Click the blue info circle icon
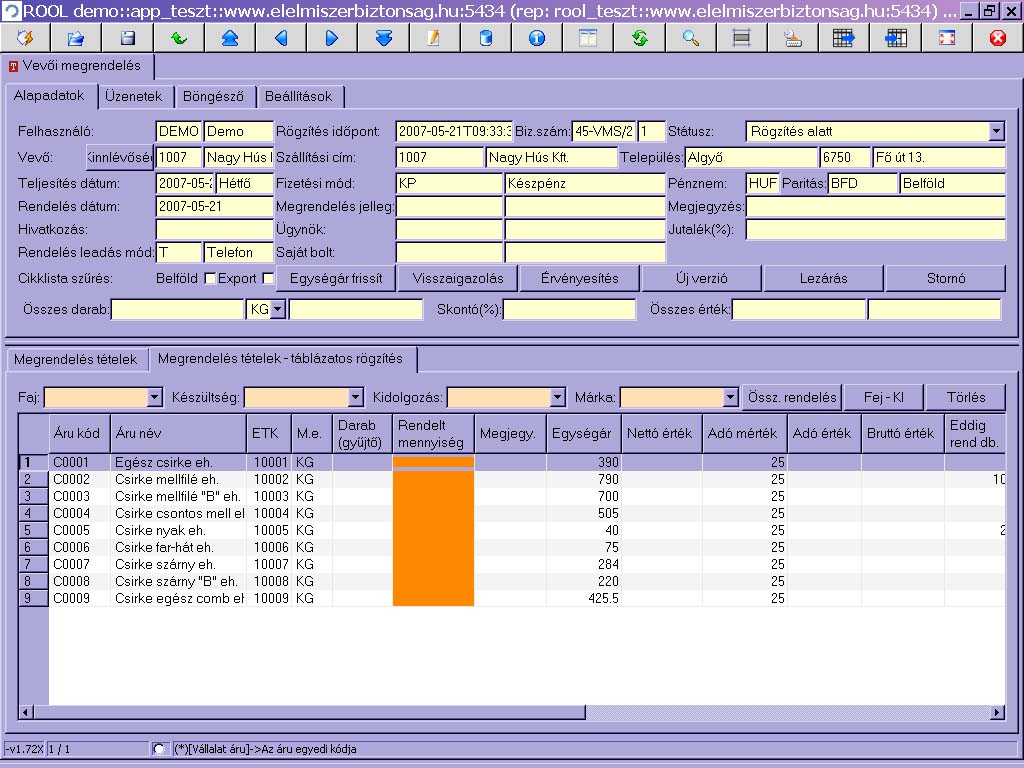Image resolution: width=1024 pixels, height=768 pixels. pyautogui.click(x=537, y=38)
